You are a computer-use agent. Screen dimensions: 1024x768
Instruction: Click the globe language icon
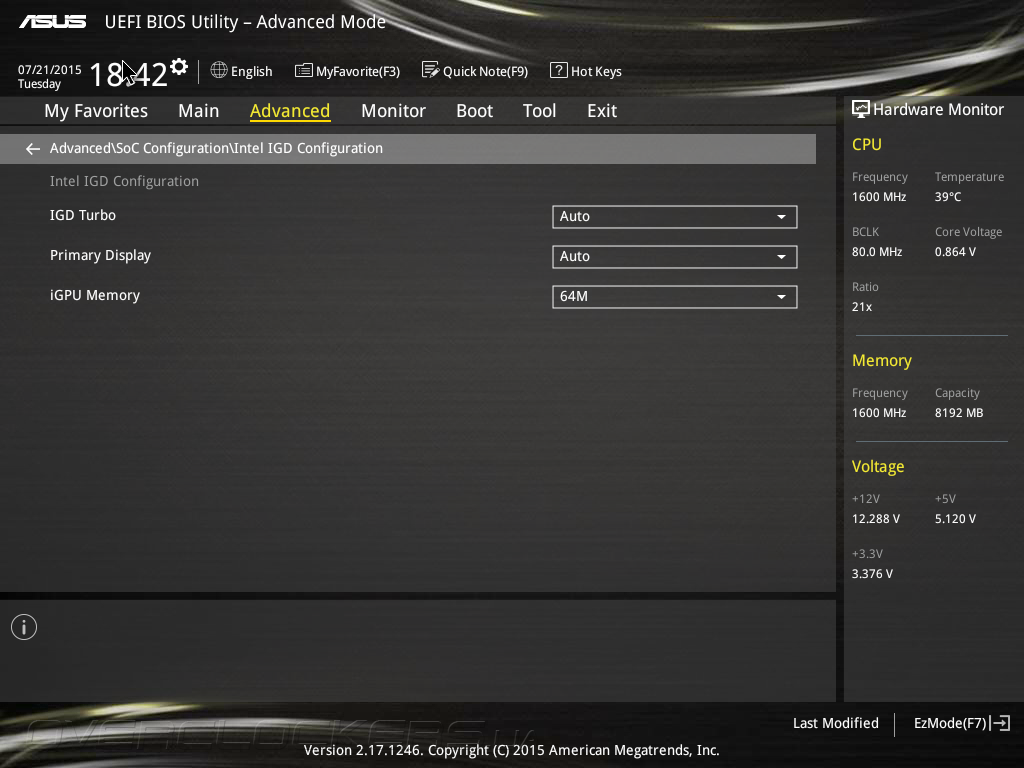pos(219,70)
